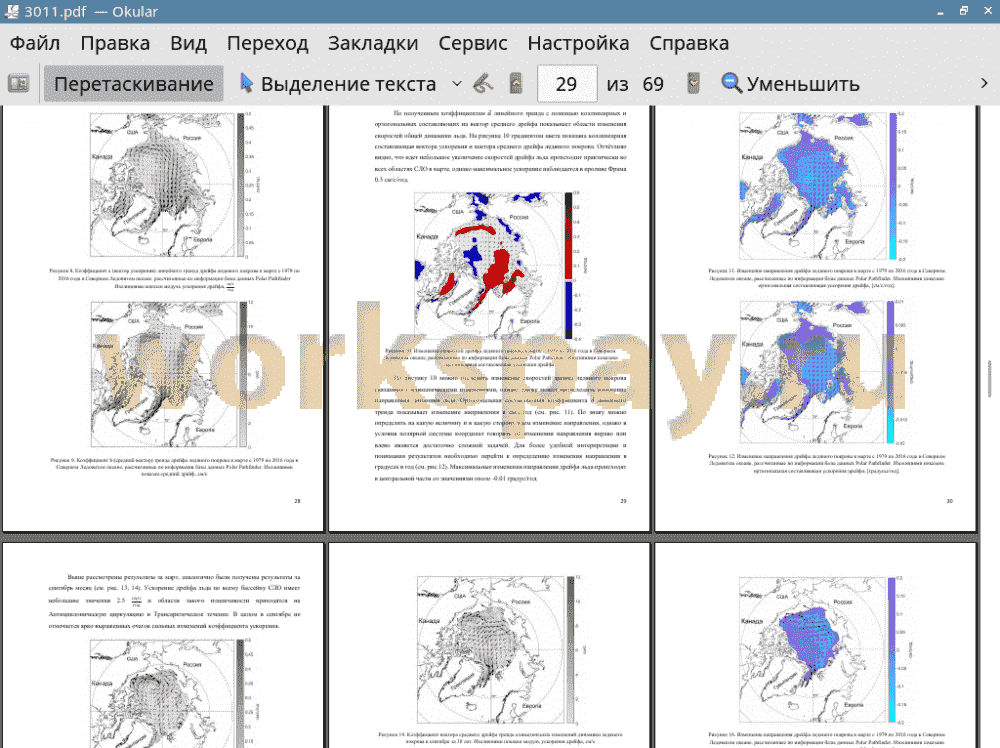Activate the Перетаскивание browse mode
Image resolution: width=1000 pixels, height=748 pixels.
click(x=133, y=84)
